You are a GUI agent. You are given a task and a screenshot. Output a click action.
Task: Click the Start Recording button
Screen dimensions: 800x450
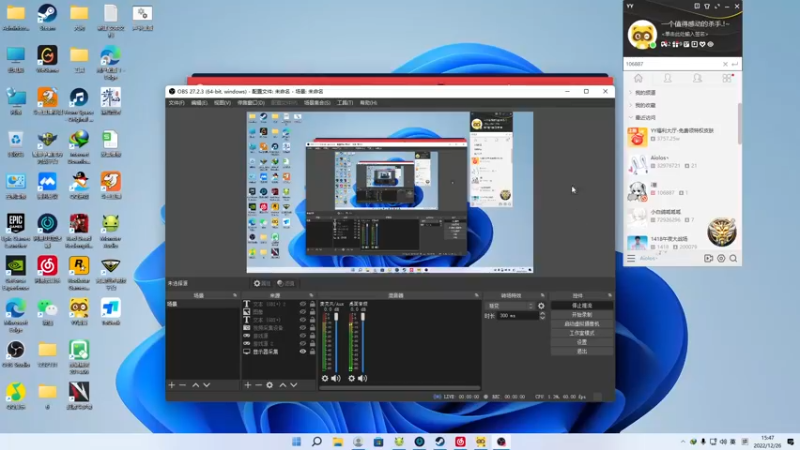[x=582, y=315]
